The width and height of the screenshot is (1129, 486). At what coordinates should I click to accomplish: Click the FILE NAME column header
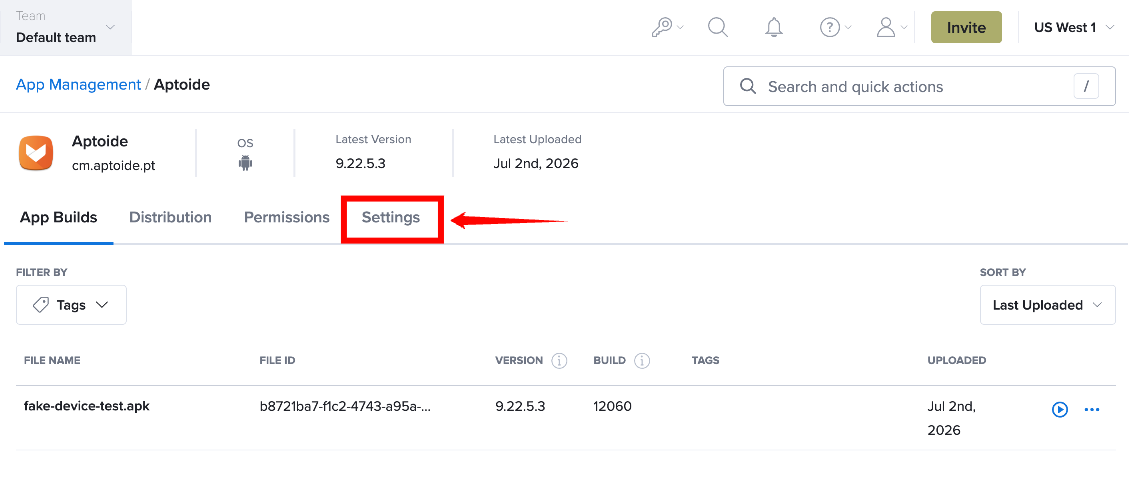[52, 360]
